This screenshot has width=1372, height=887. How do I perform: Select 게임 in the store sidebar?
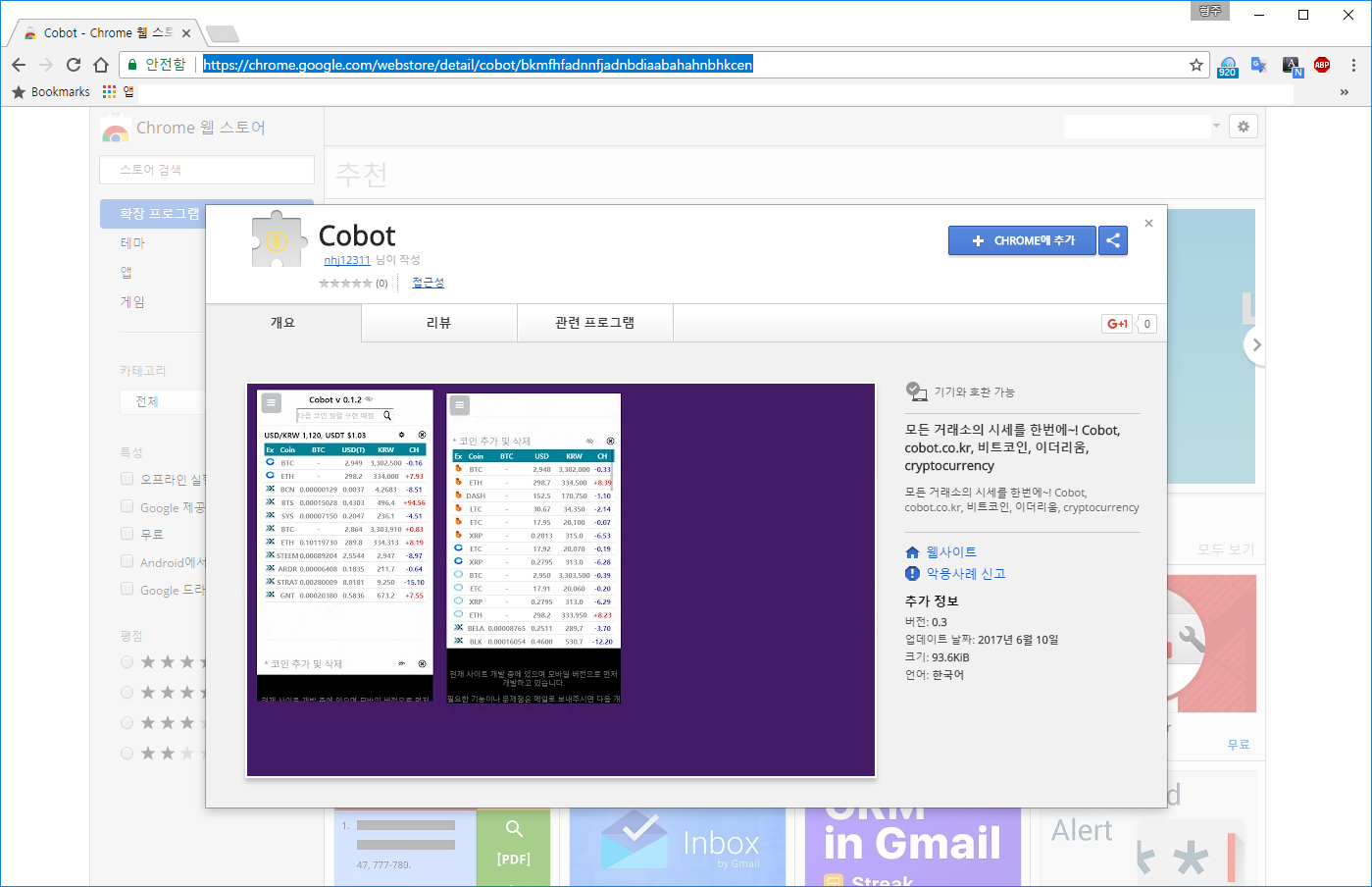click(132, 302)
